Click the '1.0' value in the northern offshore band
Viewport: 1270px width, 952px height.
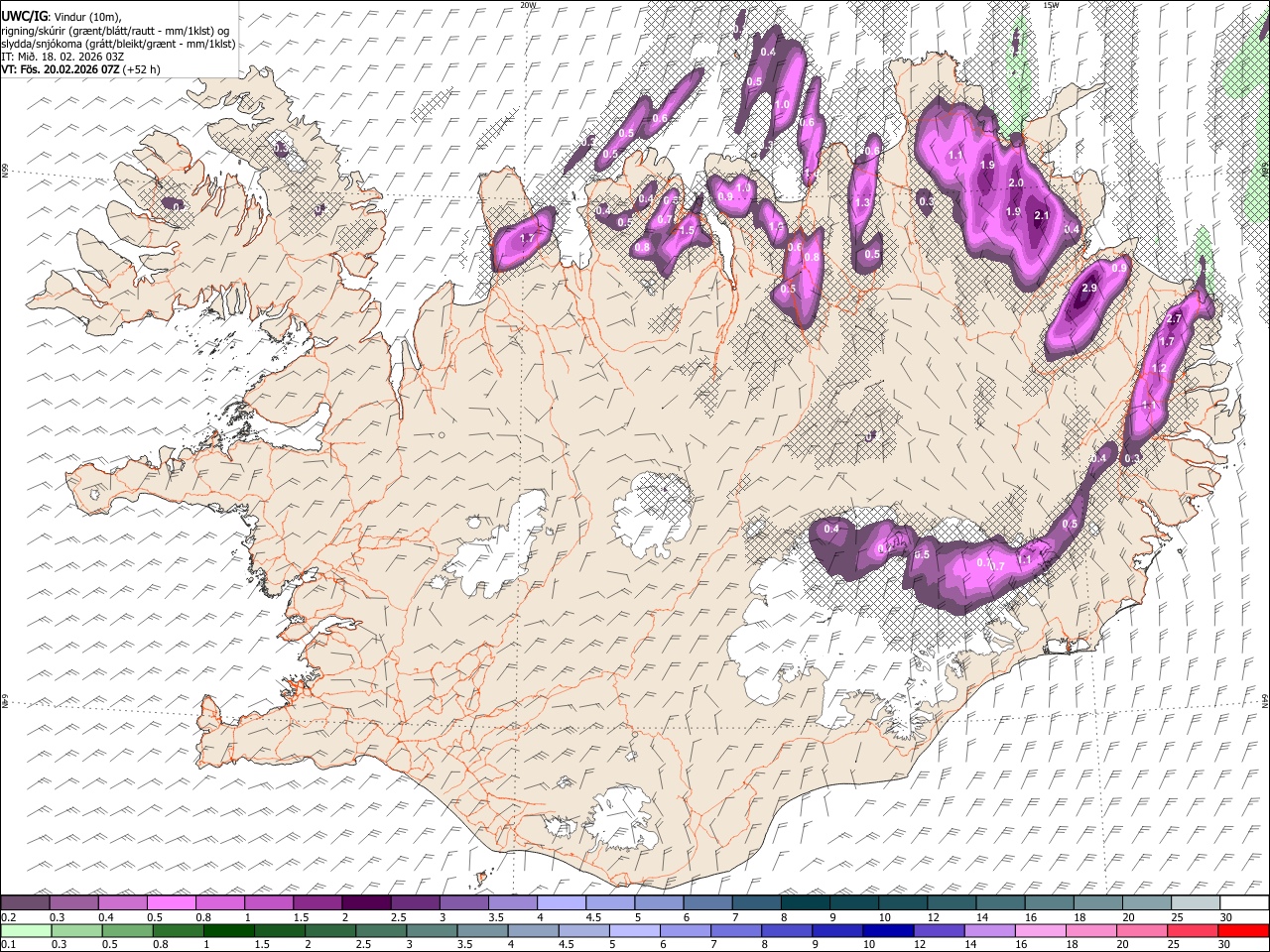pyautogui.click(x=782, y=104)
